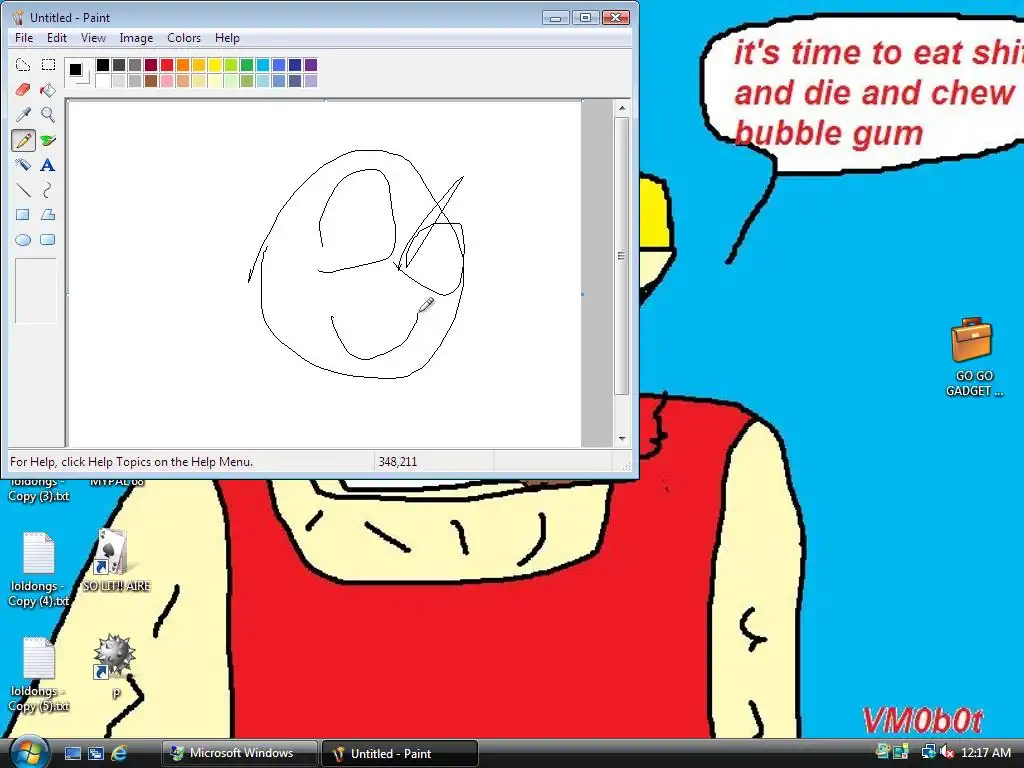This screenshot has width=1024, height=768.
Task: Click the Paint icon in the title bar
Action: coord(18,18)
